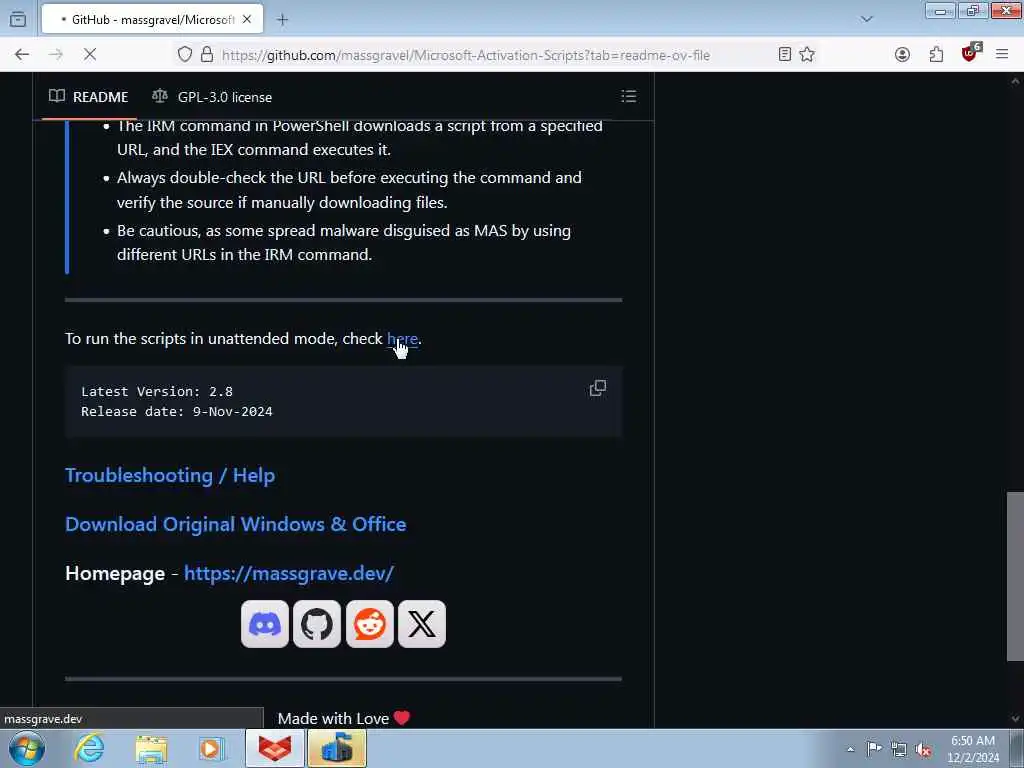Click the URL address bar
The image size is (1024, 768).
tap(466, 55)
